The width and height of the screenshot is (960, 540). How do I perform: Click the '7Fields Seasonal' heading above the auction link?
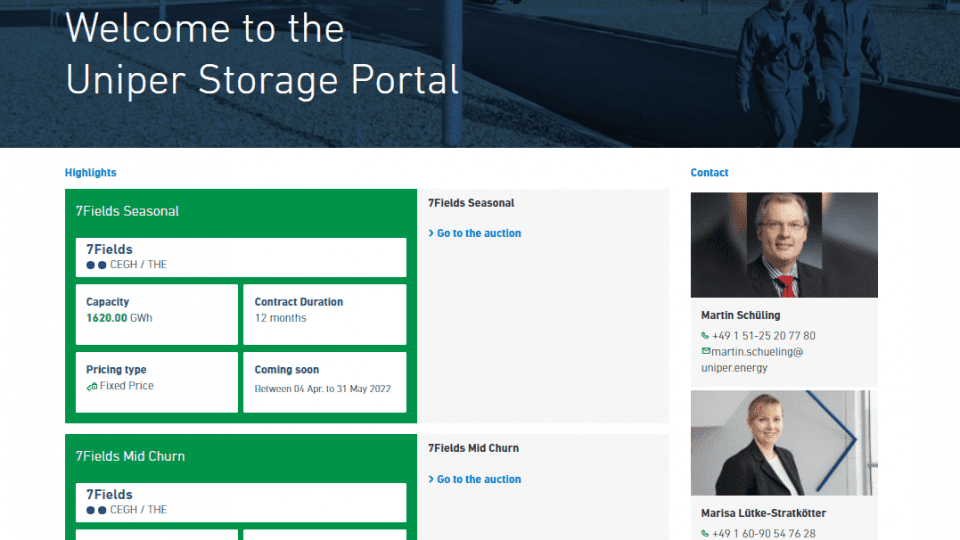click(x=471, y=203)
